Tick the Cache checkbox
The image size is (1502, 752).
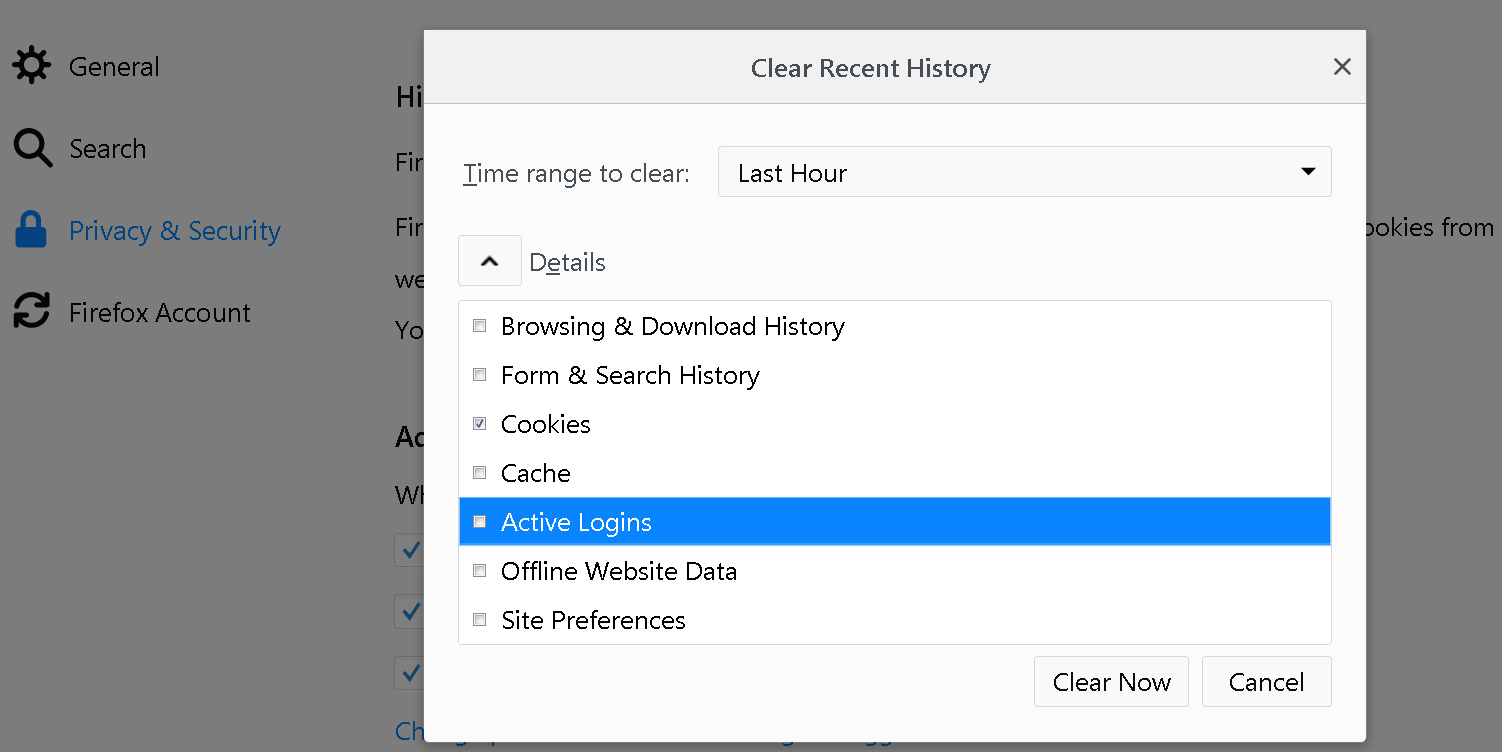point(480,473)
